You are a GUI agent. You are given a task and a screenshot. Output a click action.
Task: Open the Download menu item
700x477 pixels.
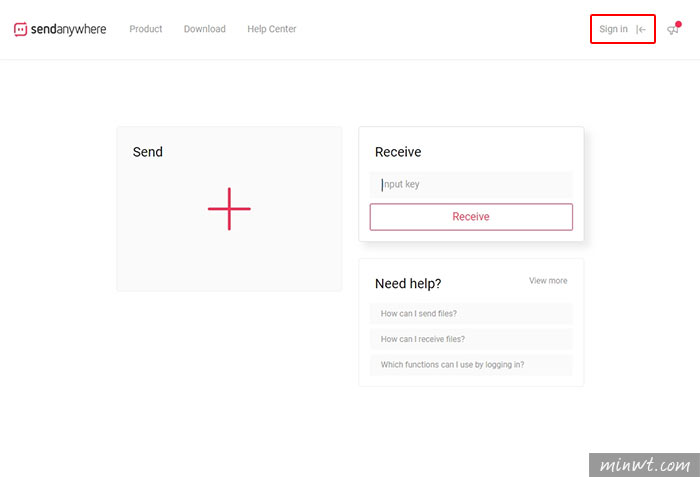(204, 29)
